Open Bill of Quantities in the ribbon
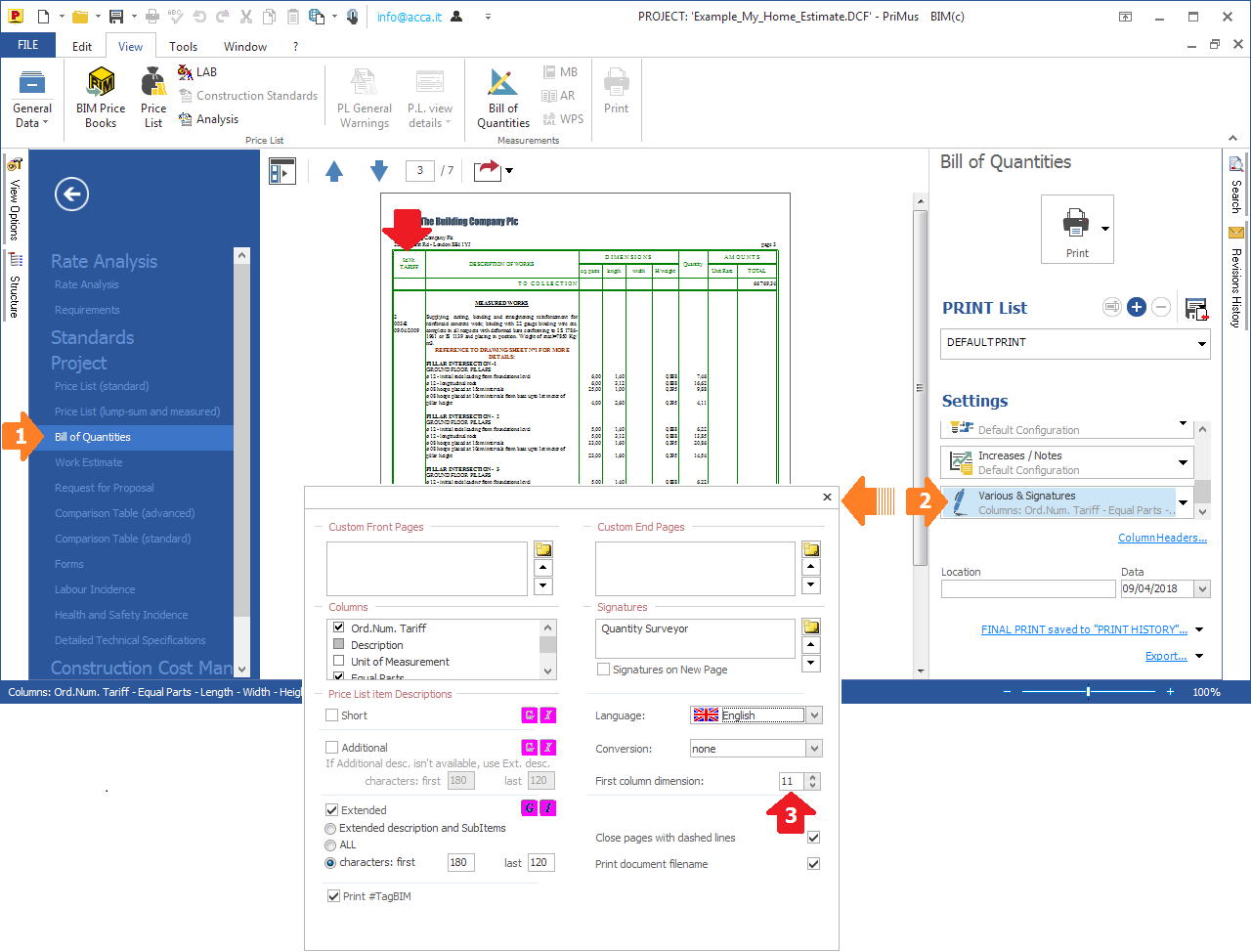1252x952 pixels. 503,98
